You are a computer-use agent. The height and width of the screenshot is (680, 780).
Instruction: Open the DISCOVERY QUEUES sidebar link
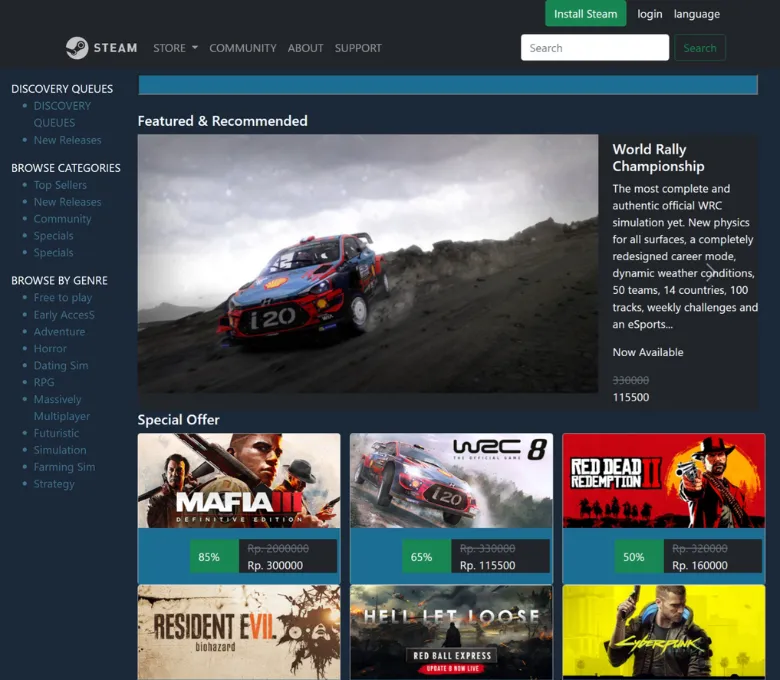pyautogui.click(x=62, y=114)
